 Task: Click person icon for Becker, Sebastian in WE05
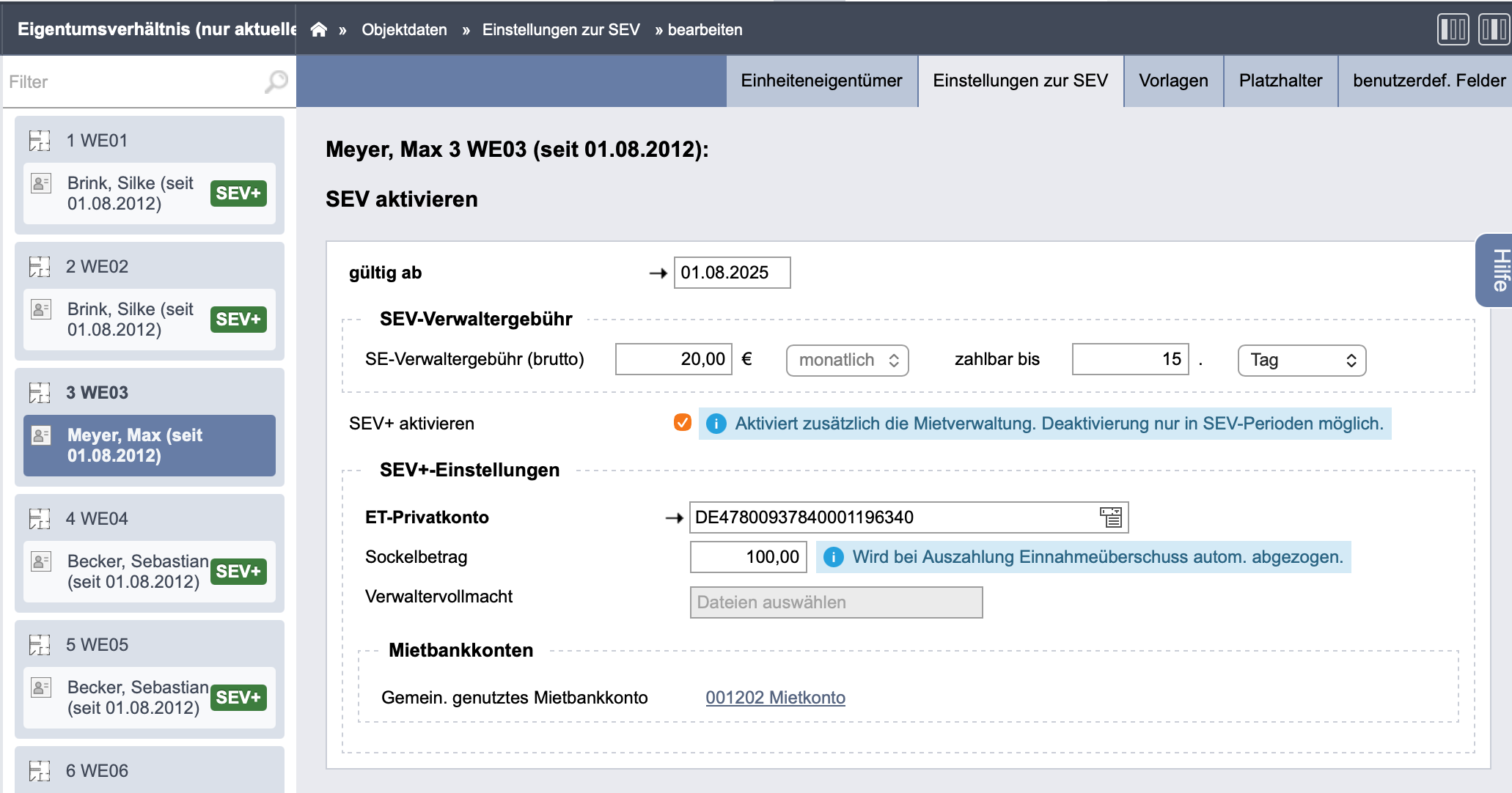pos(41,687)
